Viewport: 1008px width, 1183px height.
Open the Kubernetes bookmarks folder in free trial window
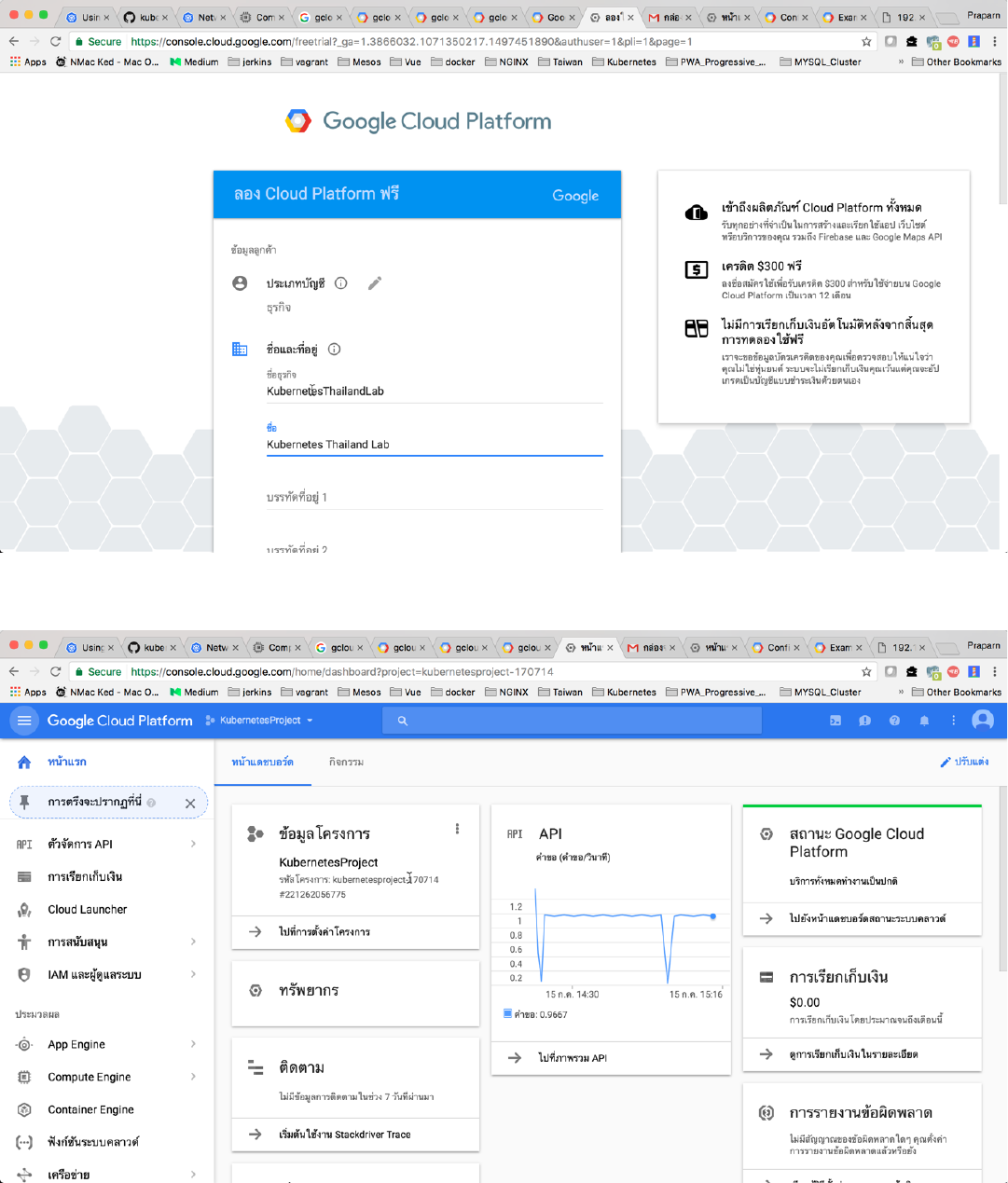coord(624,62)
